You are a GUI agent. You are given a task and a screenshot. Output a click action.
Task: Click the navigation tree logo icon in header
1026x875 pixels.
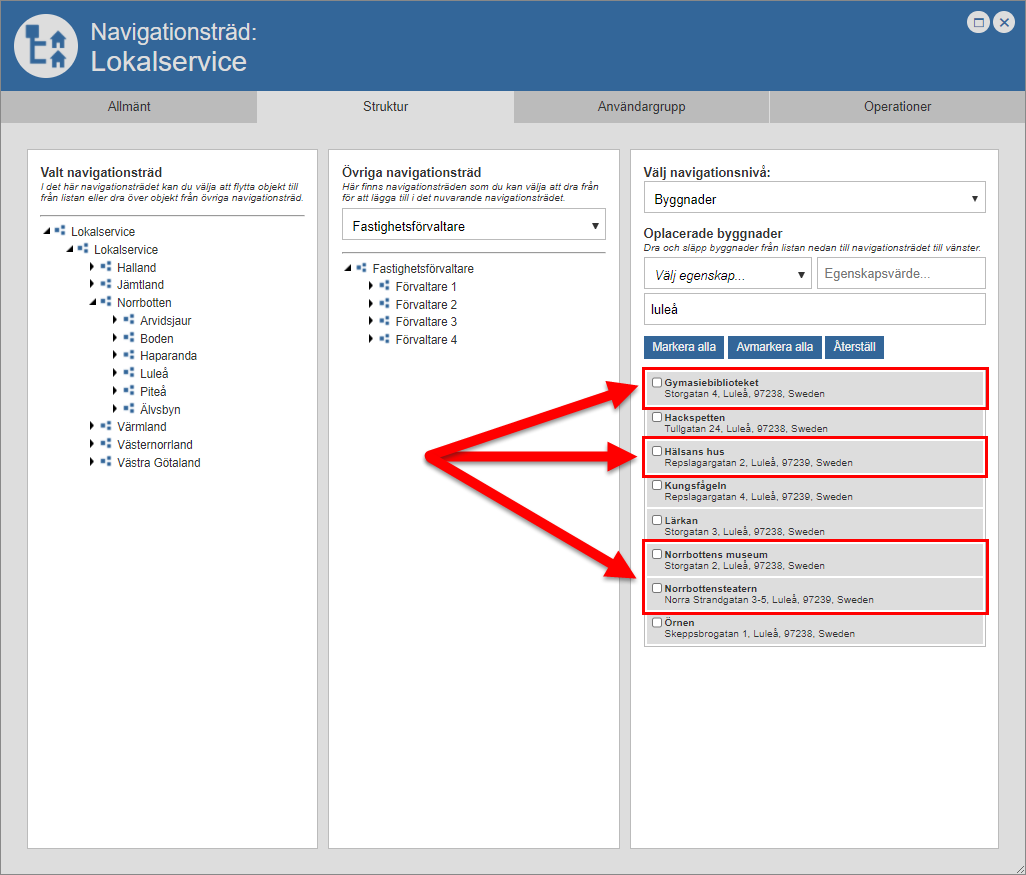[46, 46]
